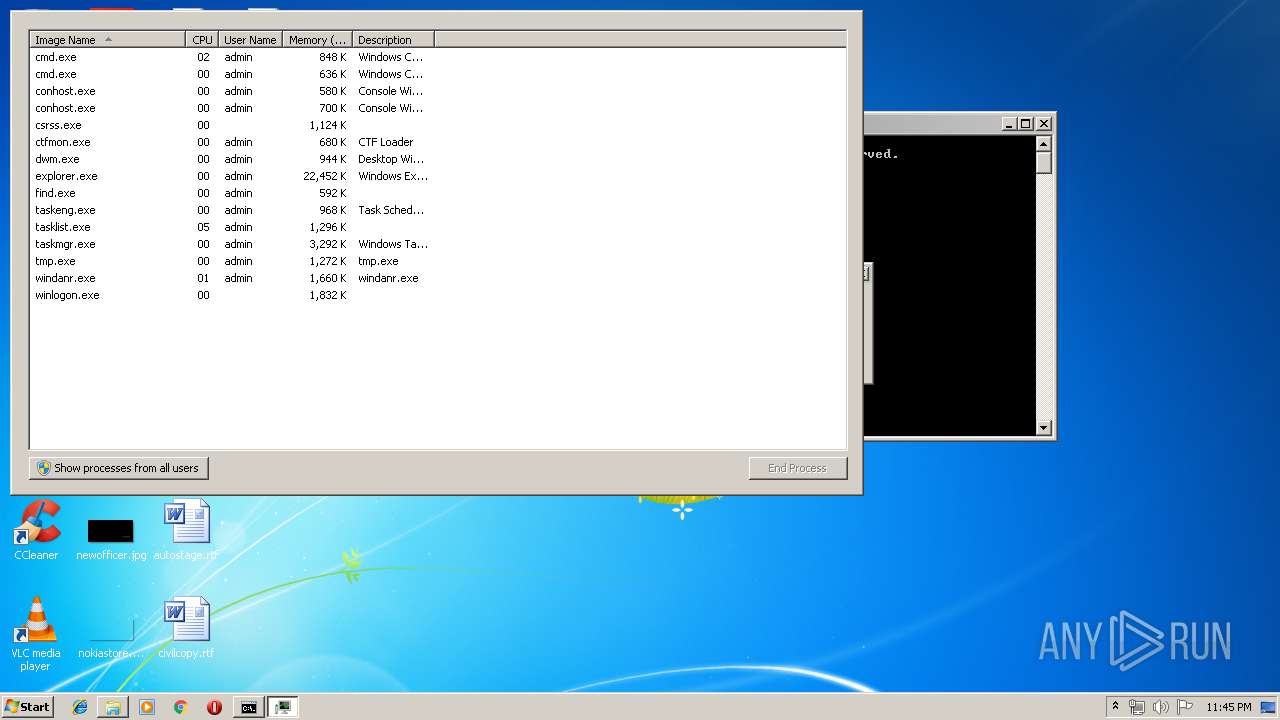Open the nokiastore desktop file
1280x720 pixels.
click(110, 638)
